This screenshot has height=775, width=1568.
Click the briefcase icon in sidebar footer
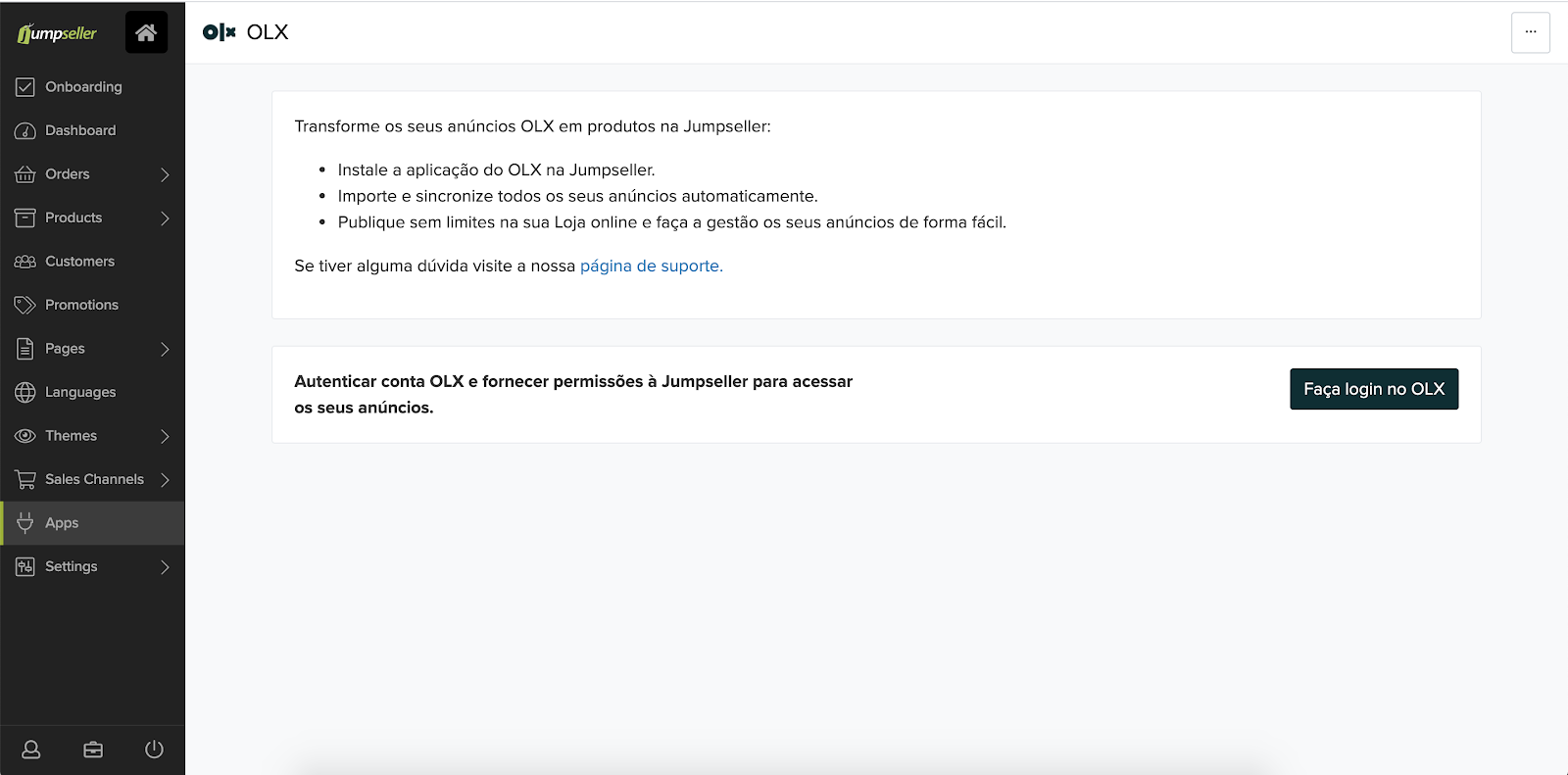point(93,750)
